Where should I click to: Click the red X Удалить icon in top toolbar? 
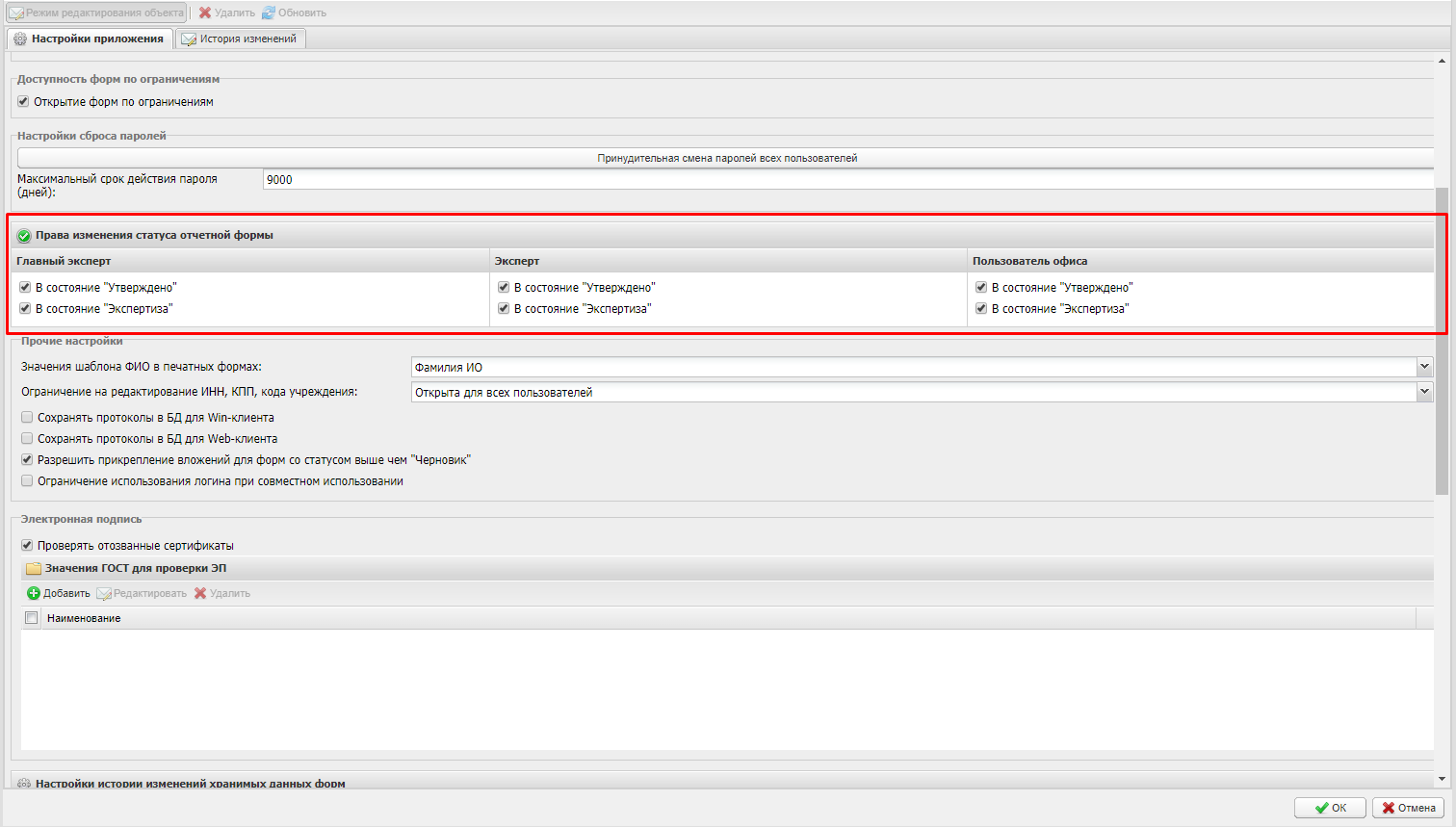pyautogui.click(x=204, y=13)
